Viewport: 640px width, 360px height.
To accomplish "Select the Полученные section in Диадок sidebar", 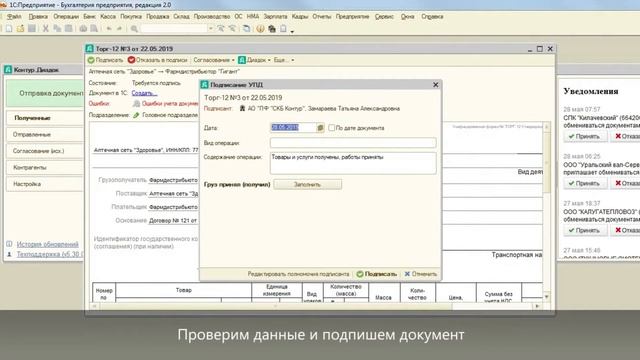I will [x=45, y=118].
